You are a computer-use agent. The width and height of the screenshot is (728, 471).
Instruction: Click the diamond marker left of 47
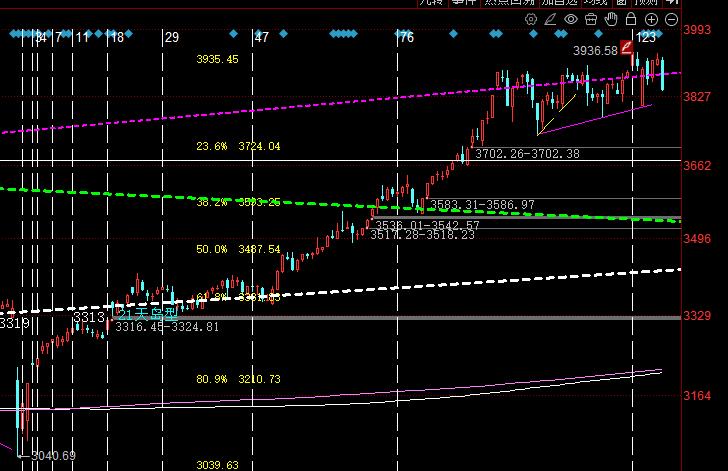[x=234, y=33]
